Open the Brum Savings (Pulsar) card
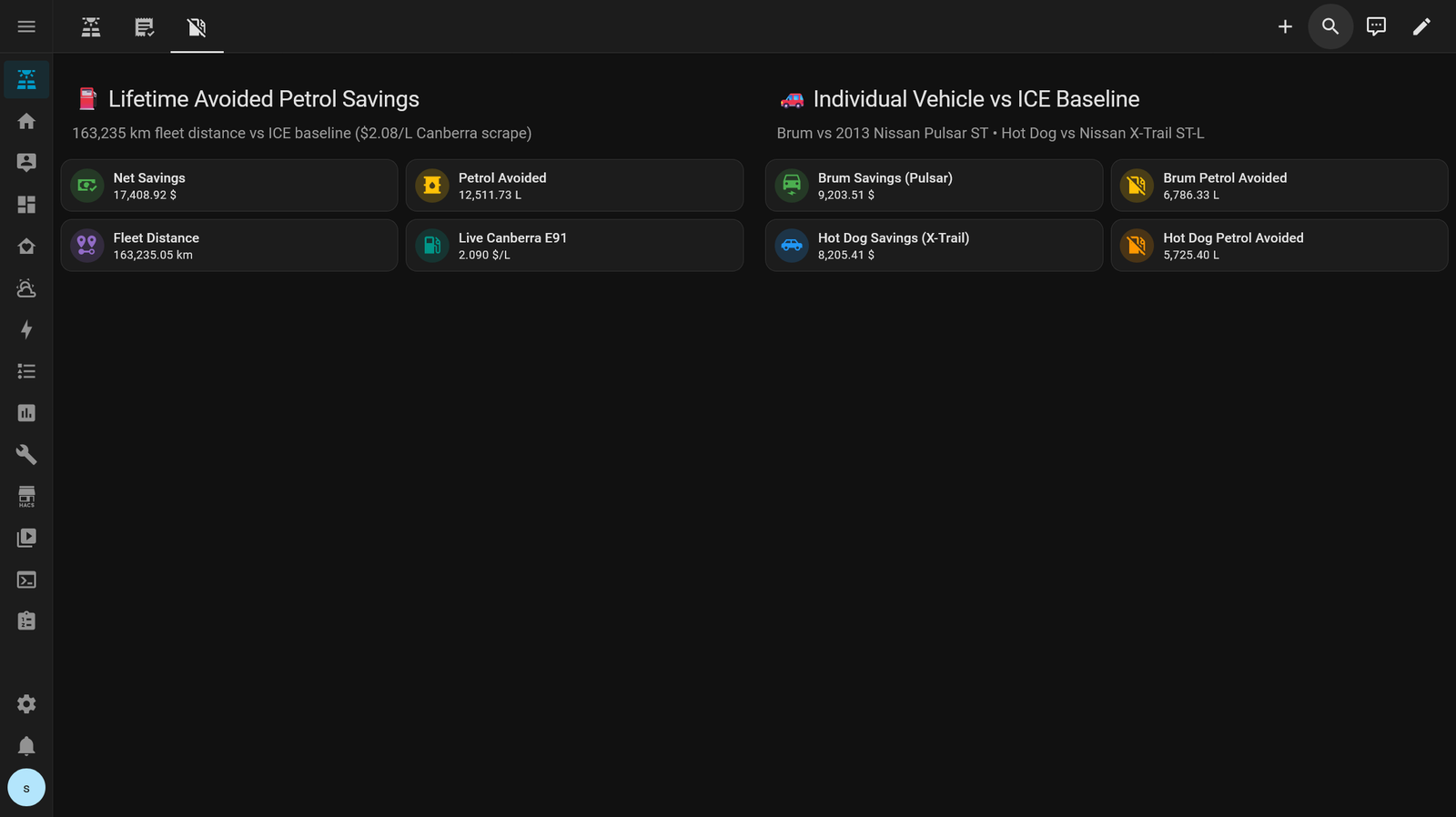The image size is (1456, 817). click(x=934, y=186)
